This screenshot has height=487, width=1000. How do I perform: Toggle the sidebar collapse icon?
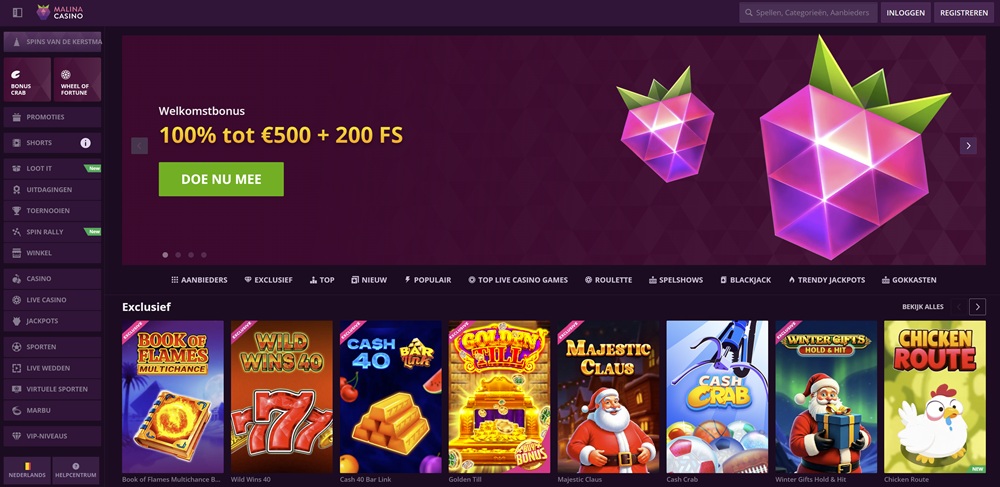(x=17, y=12)
